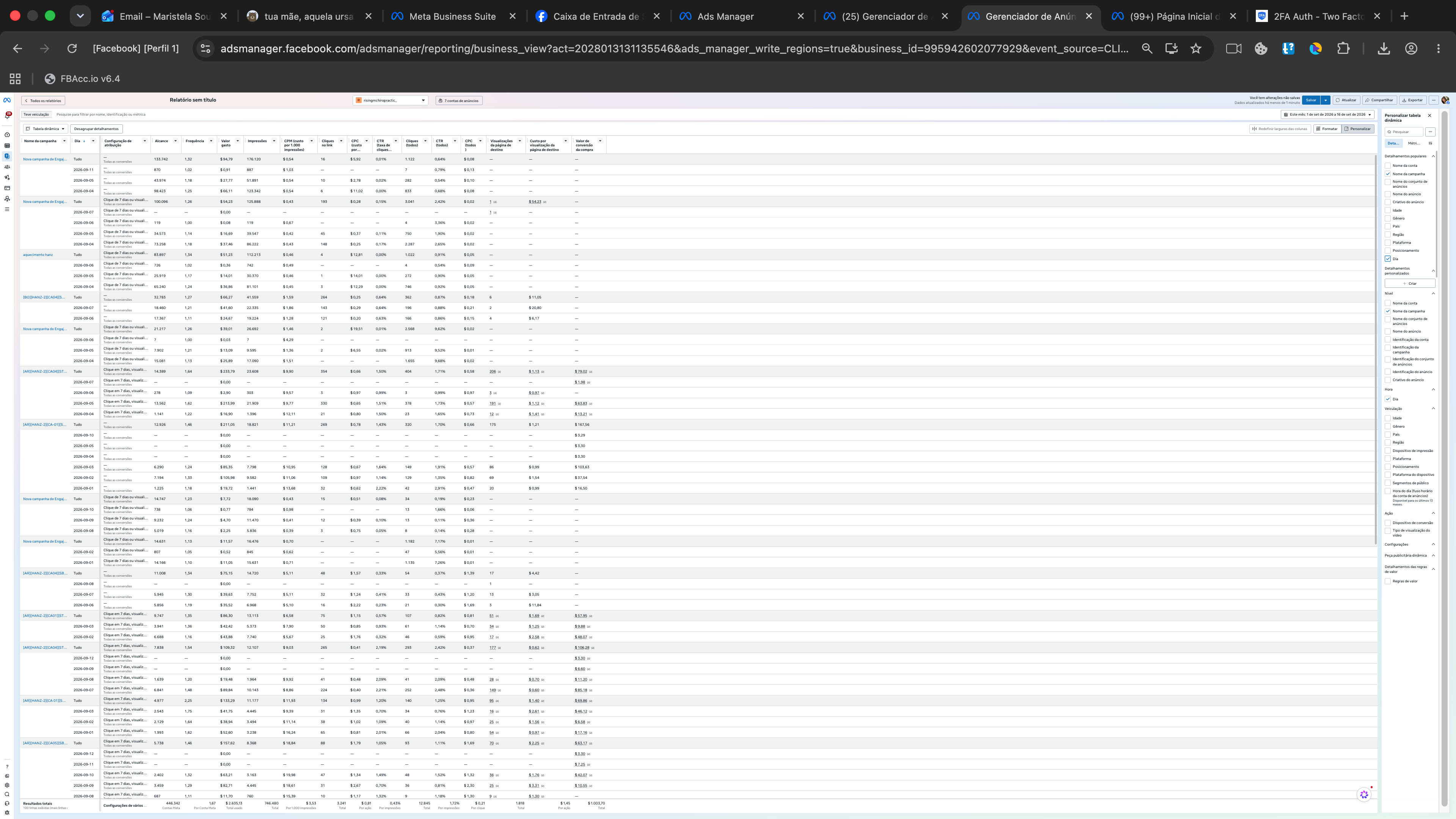
Task: Open Chrome three-dot menu
Action: pyautogui.click(x=1439, y=49)
